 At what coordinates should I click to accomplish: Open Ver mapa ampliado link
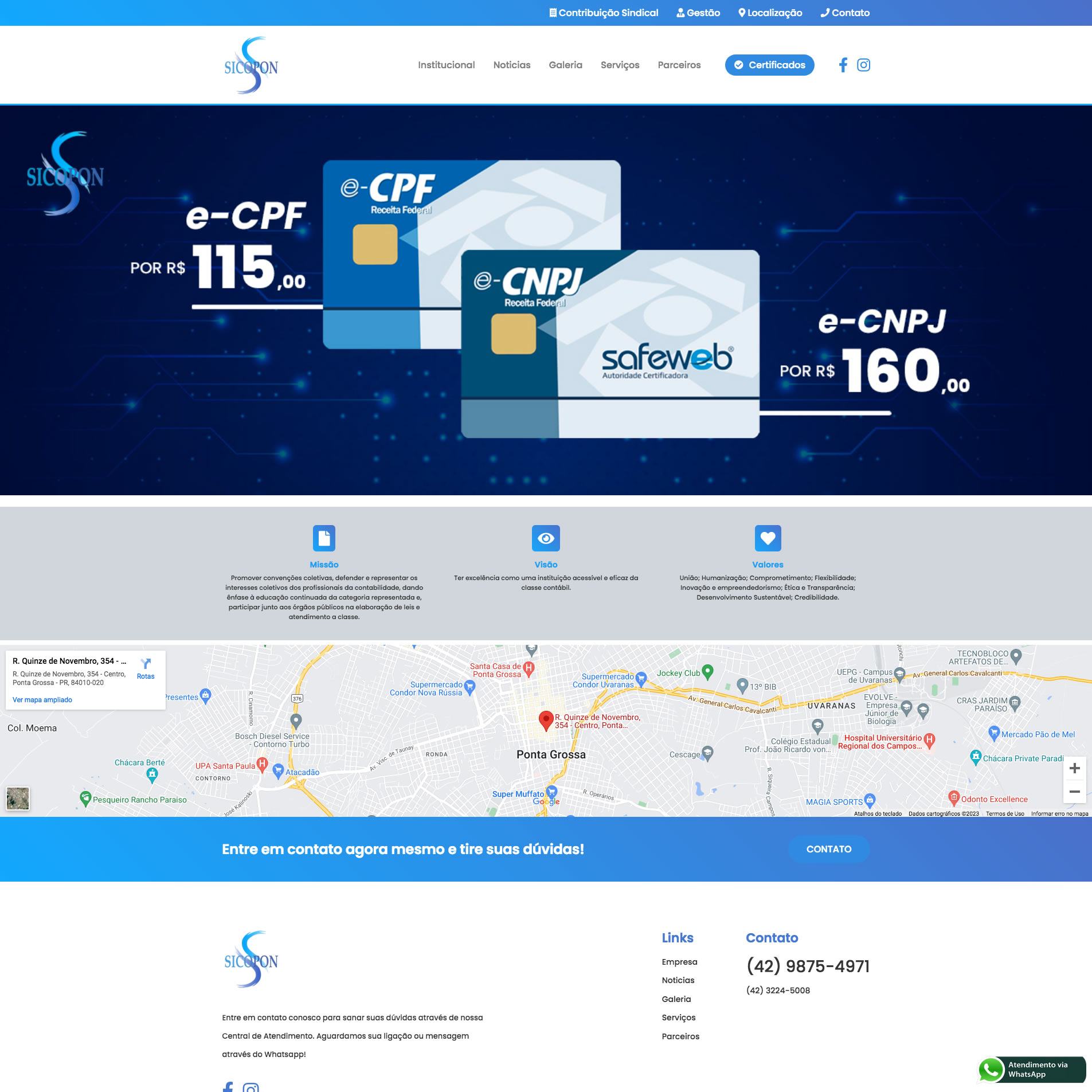42,700
